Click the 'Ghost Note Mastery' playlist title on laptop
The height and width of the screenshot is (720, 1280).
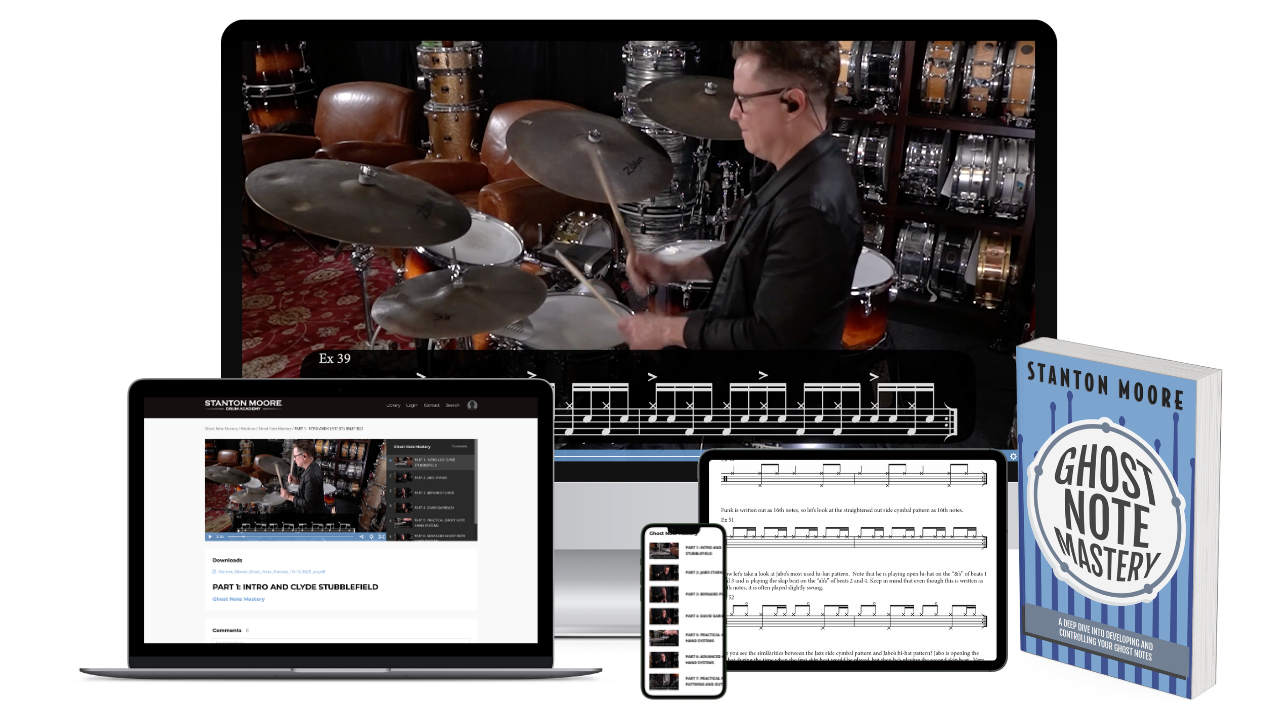point(412,446)
